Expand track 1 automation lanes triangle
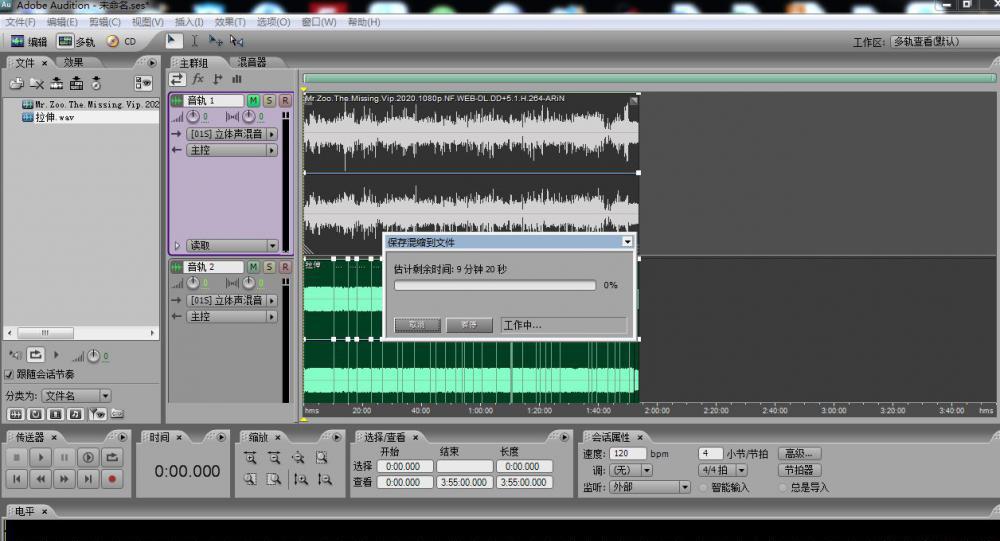This screenshot has height=541, width=1000. point(177,246)
